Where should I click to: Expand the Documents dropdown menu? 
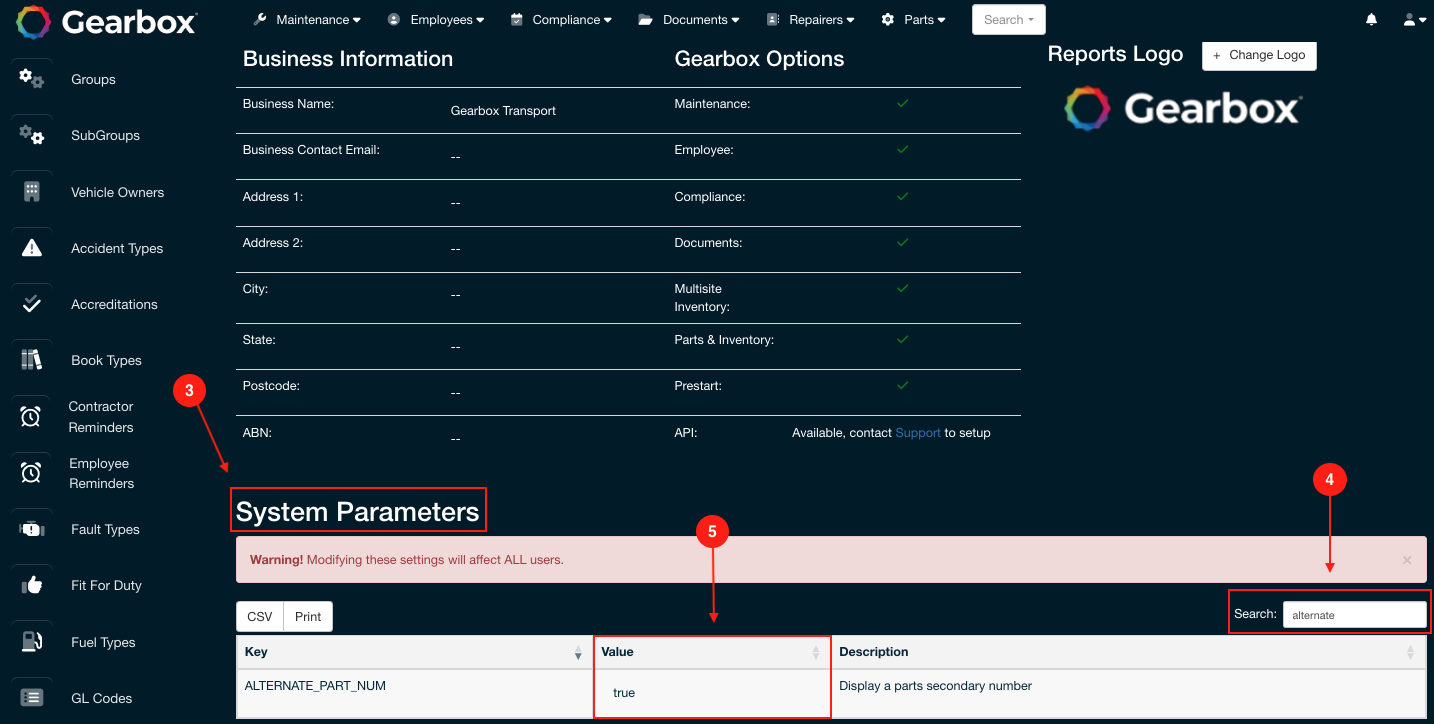click(x=689, y=20)
